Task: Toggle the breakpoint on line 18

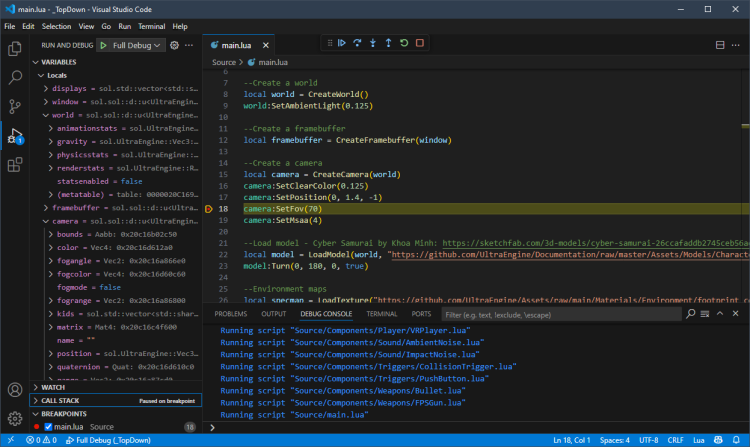Action: click(209, 208)
